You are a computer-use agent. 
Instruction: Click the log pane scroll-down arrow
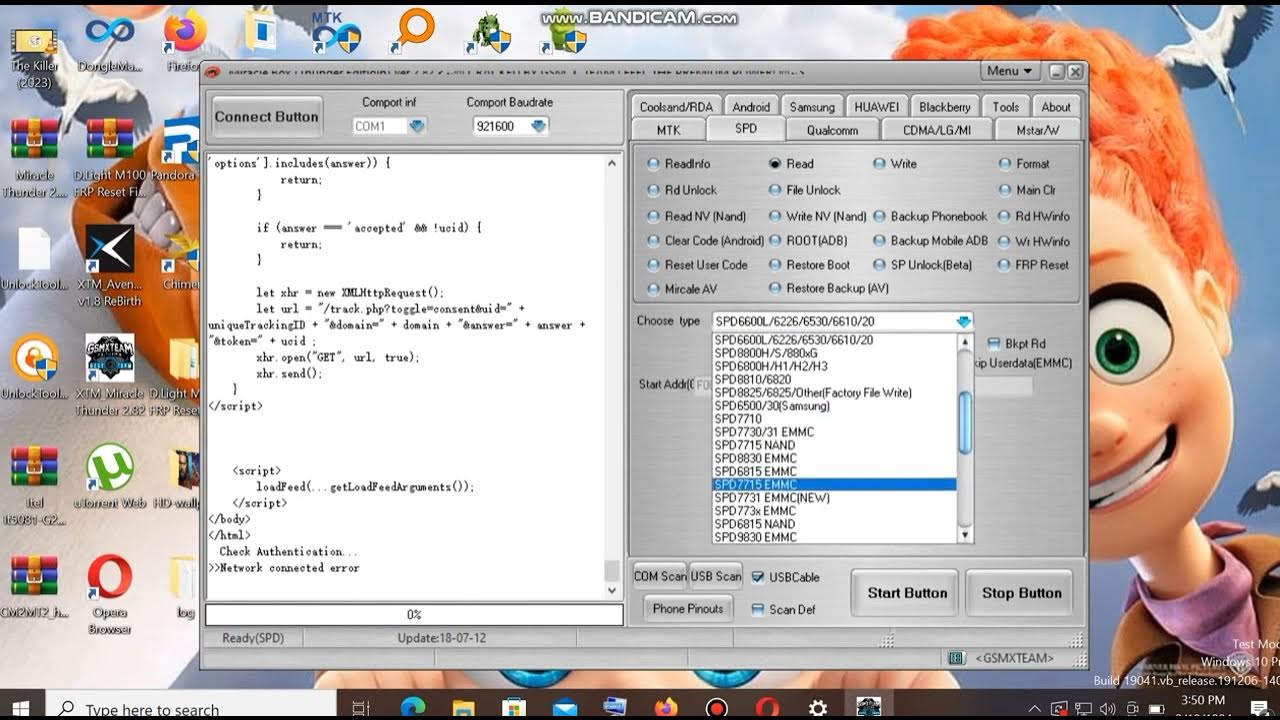coord(612,591)
